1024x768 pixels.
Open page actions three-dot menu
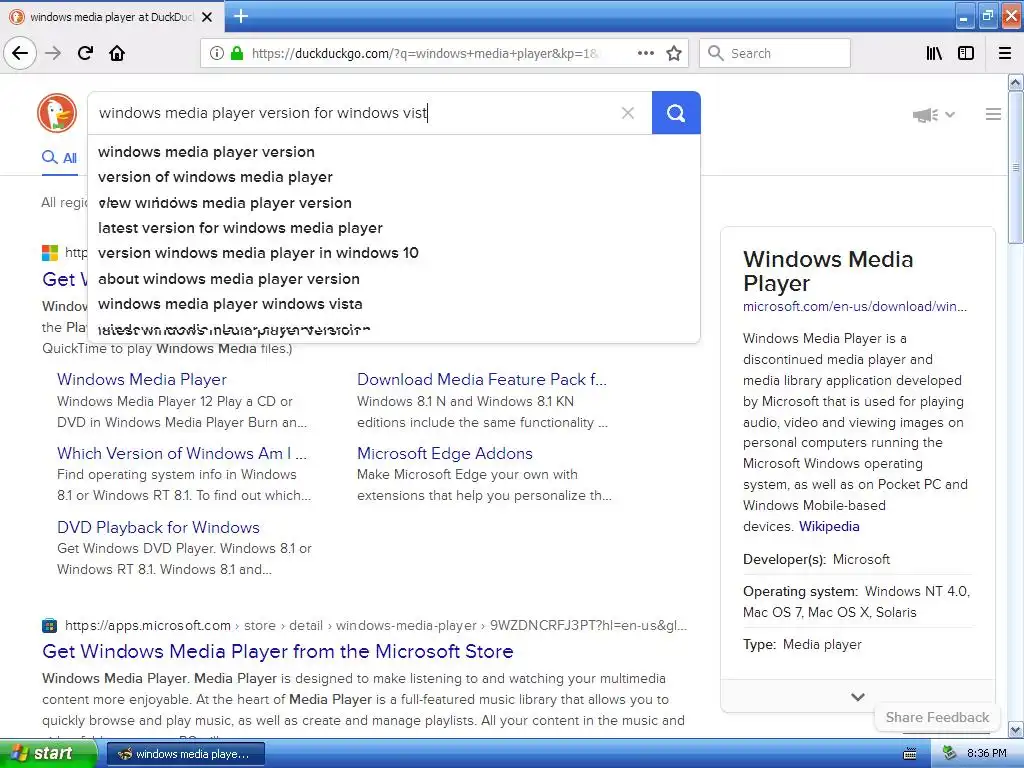645,53
